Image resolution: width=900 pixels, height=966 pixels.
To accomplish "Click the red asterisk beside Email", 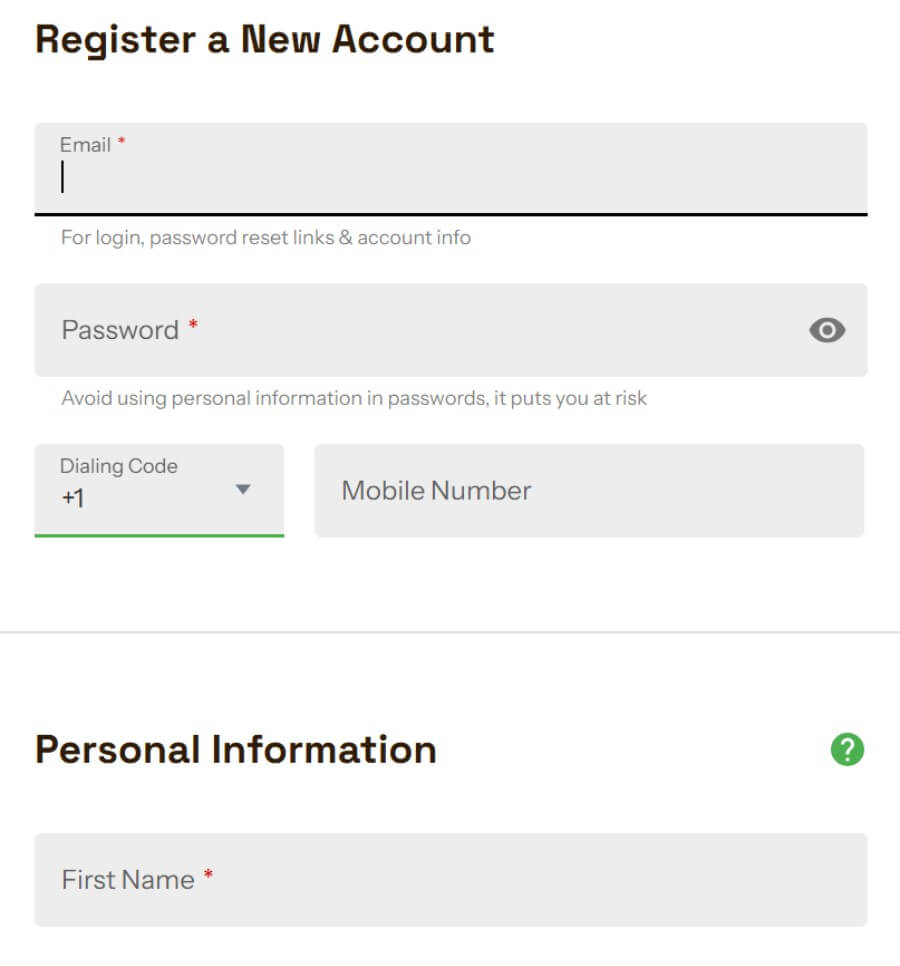I will (121, 141).
